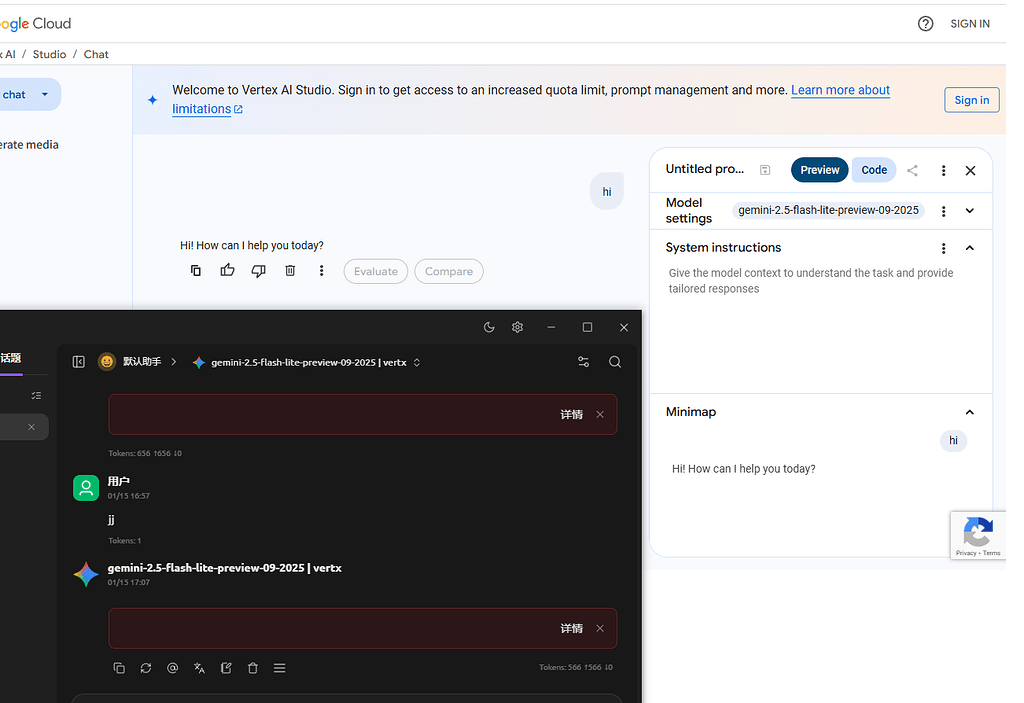Open System instructions three-dot menu

tap(944, 248)
